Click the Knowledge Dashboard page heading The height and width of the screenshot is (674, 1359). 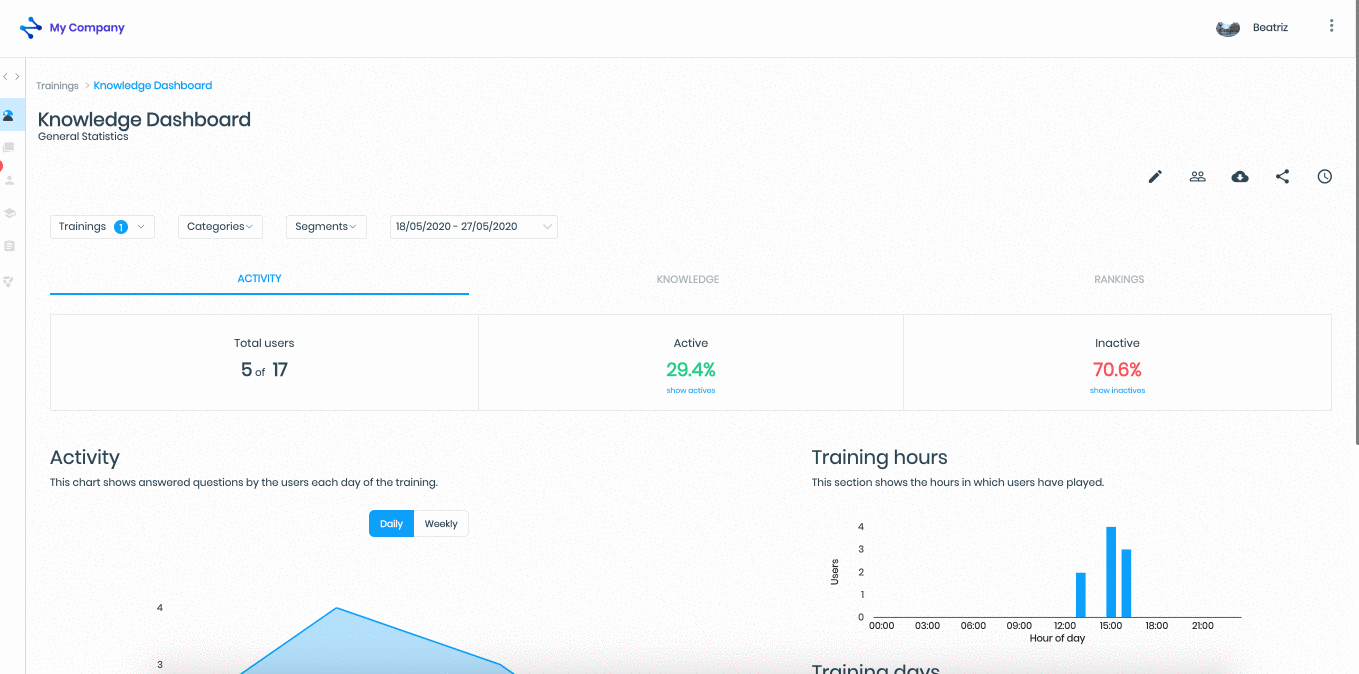click(144, 119)
